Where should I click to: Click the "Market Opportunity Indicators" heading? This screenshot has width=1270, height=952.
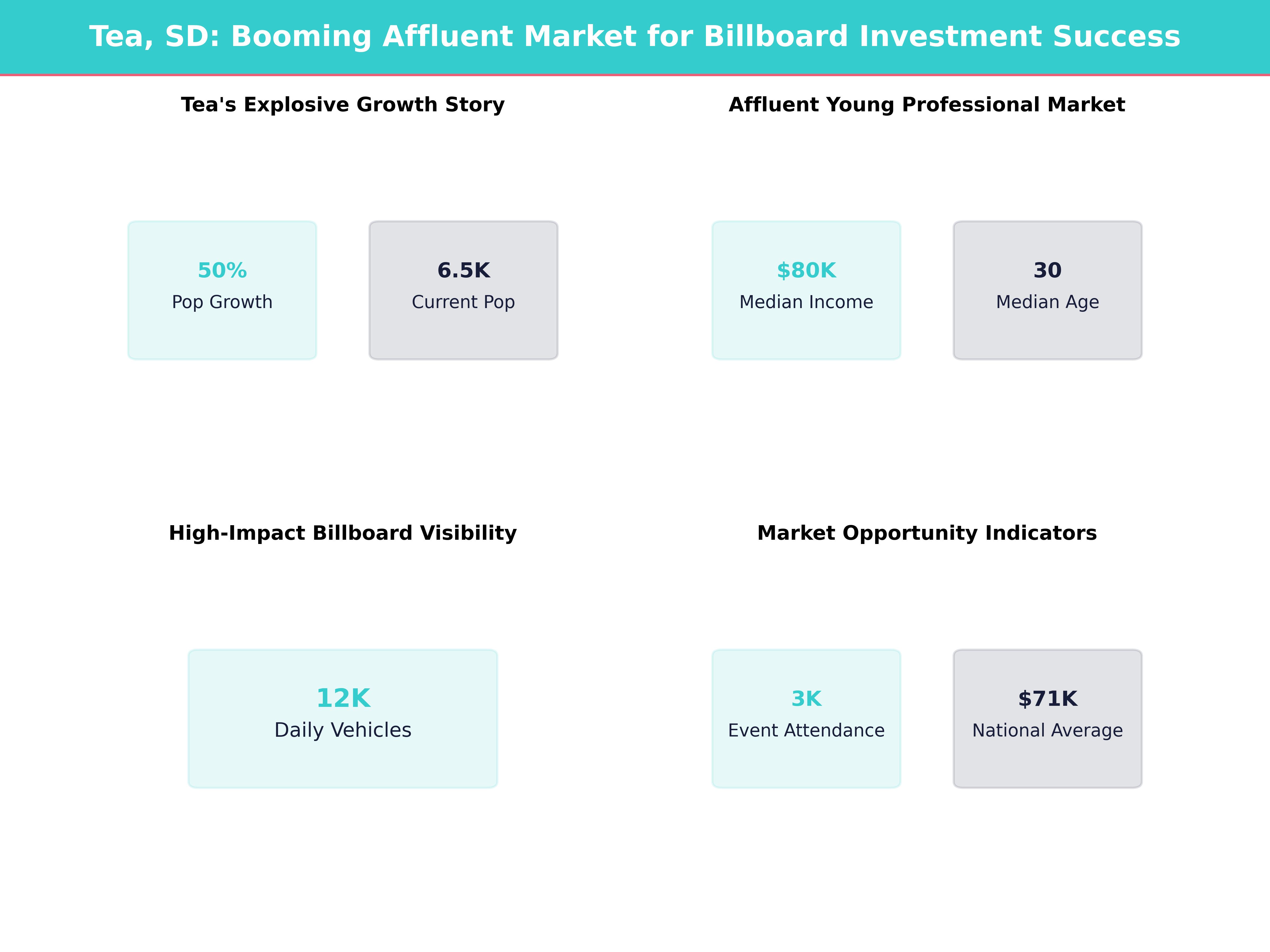pos(927,533)
